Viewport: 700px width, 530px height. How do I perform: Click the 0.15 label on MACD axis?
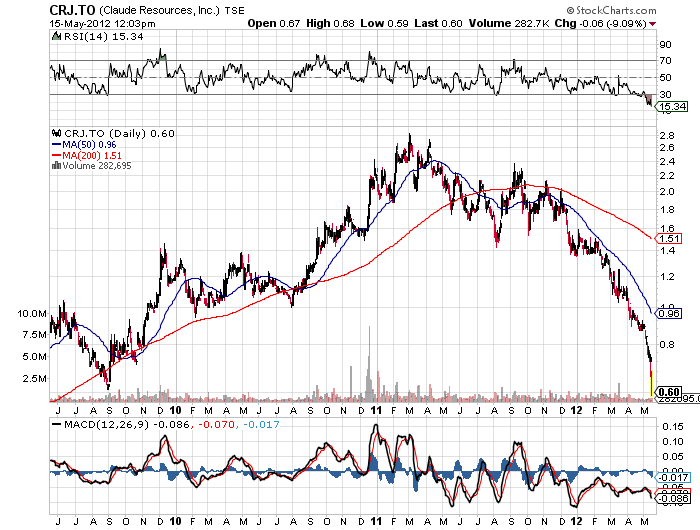672,426
